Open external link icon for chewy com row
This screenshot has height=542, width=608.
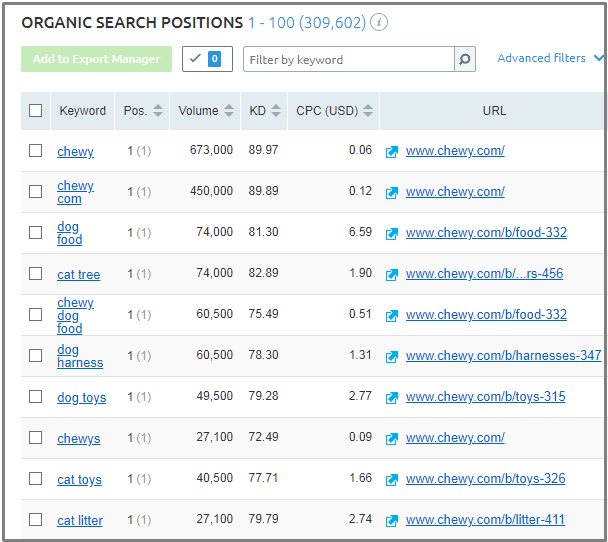(392, 193)
